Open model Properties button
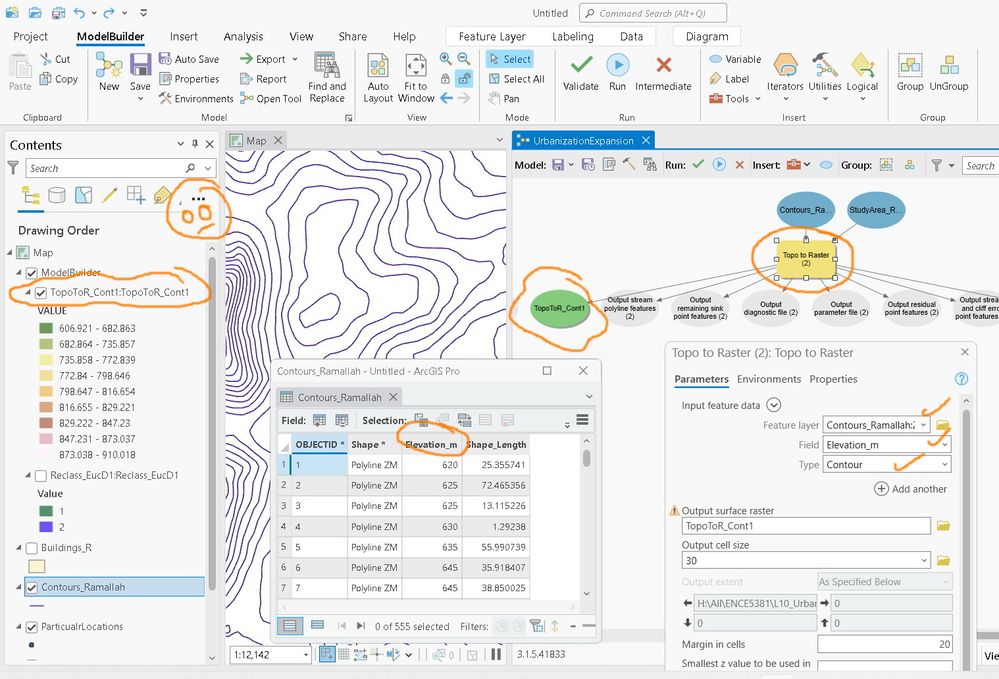Screen dimensions: 999x679 tap(189, 79)
